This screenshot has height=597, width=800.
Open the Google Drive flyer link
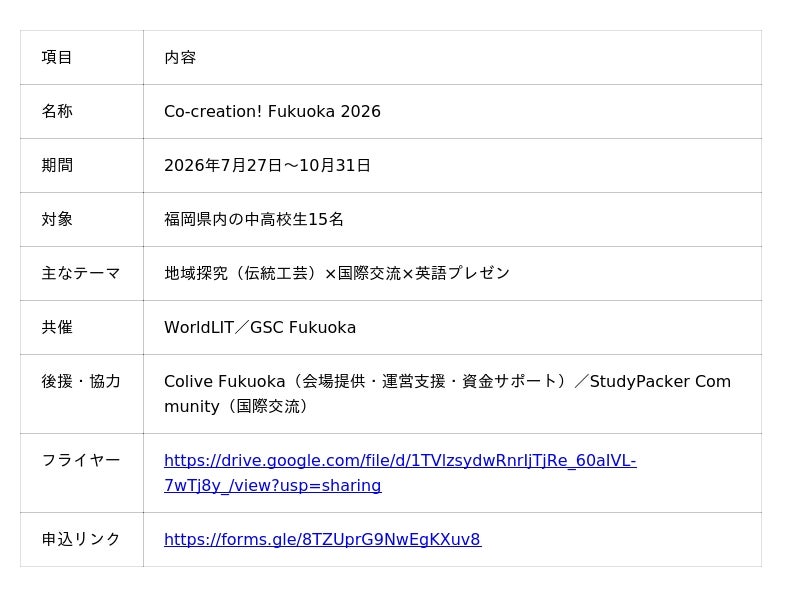tap(400, 472)
